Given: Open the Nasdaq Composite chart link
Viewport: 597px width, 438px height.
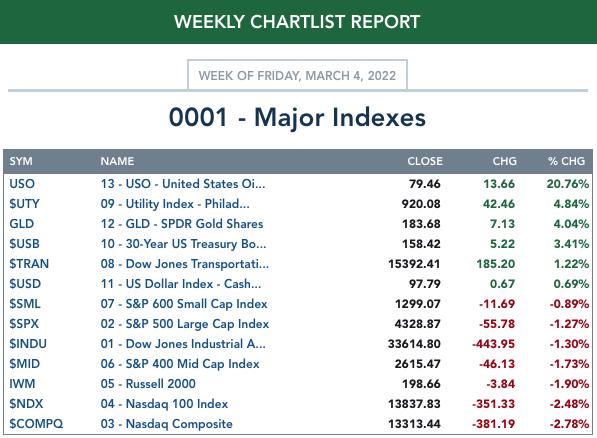Looking at the screenshot, I should [x=166, y=424].
